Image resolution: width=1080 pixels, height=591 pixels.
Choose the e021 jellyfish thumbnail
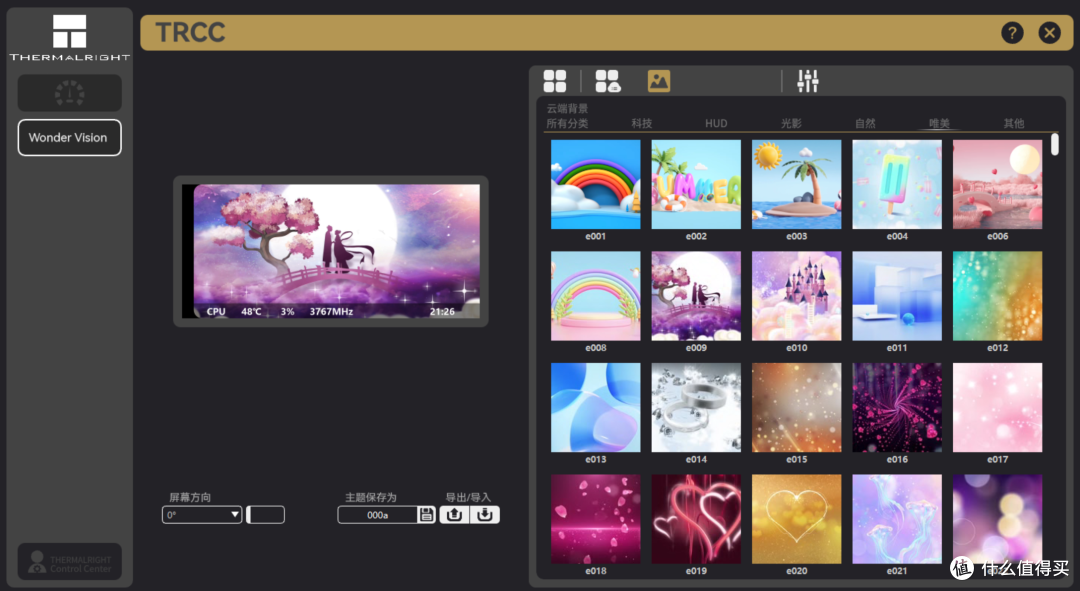897,519
